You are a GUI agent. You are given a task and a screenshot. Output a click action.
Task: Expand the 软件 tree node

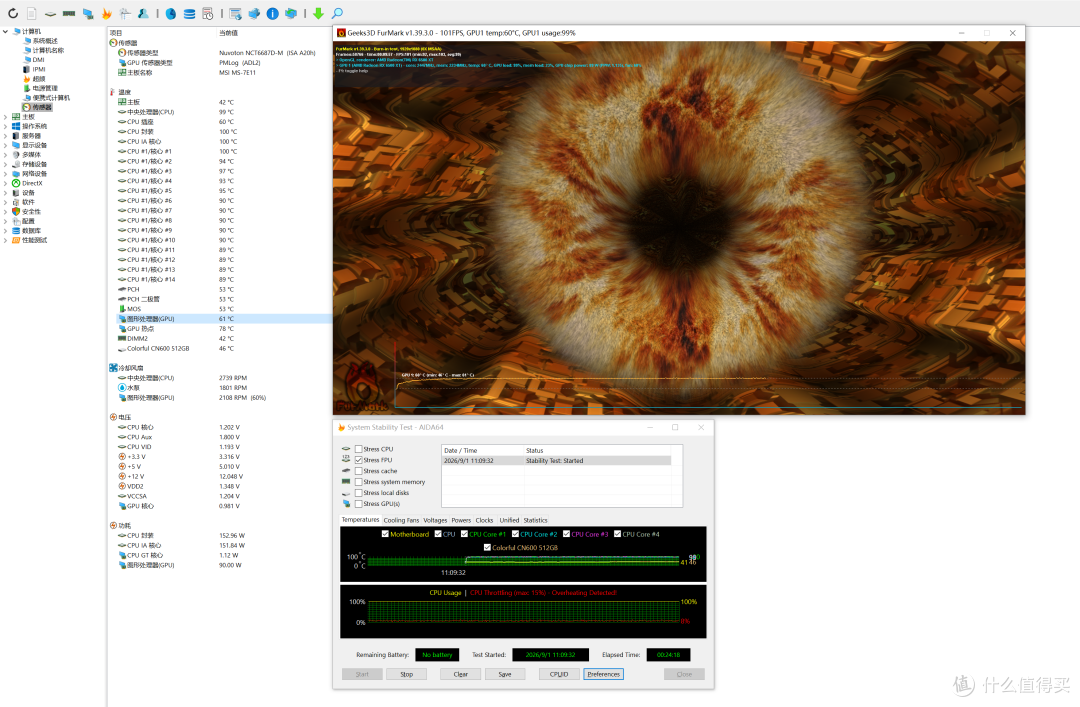tap(6, 203)
